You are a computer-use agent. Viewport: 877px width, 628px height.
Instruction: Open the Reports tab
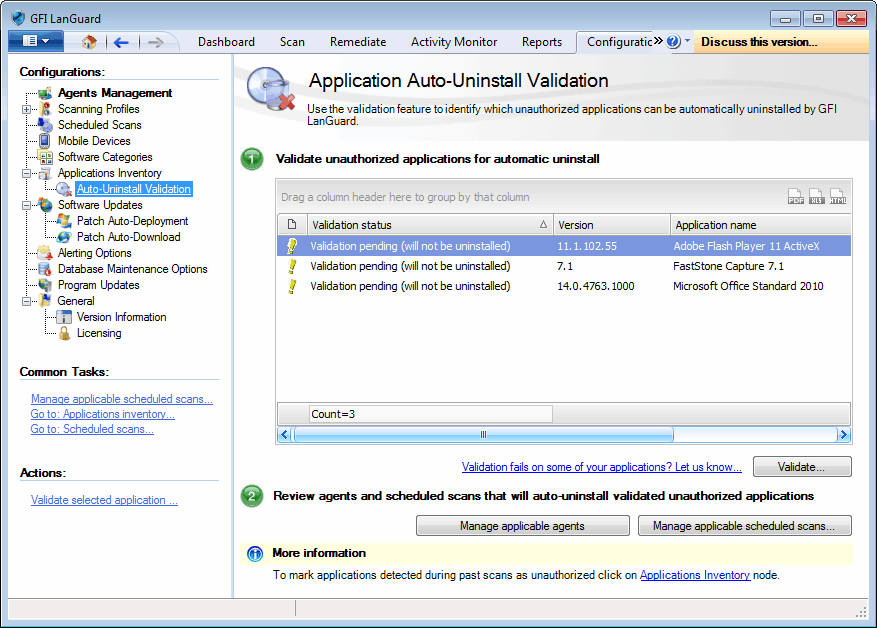tap(541, 42)
